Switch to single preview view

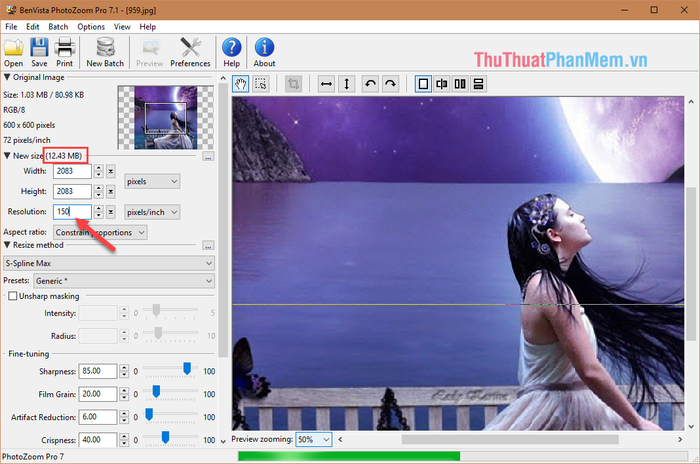coord(423,84)
